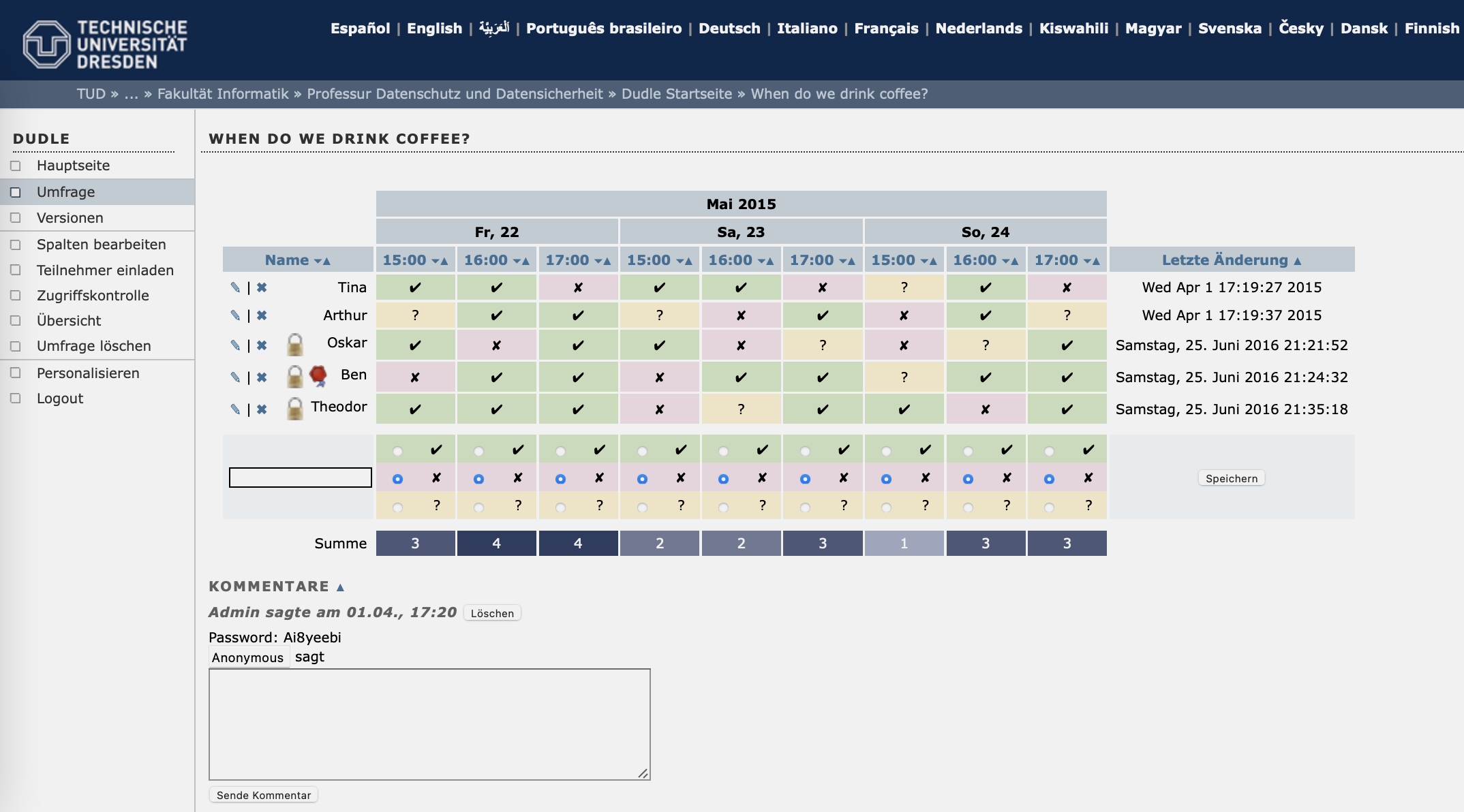
Task: Sort by Letzte Änderung column arrow
Action: pyautogui.click(x=1297, y=261)
